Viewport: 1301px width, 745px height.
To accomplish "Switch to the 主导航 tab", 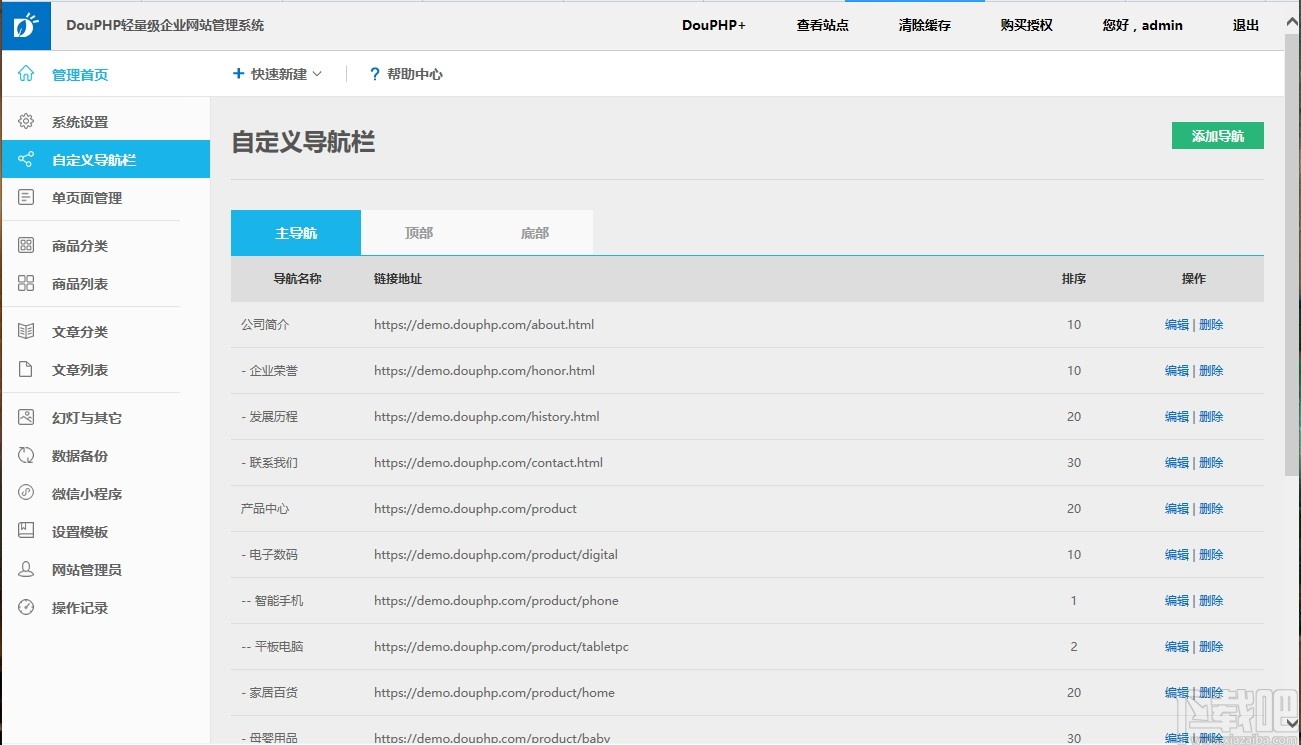I will [x=296, y=233].
